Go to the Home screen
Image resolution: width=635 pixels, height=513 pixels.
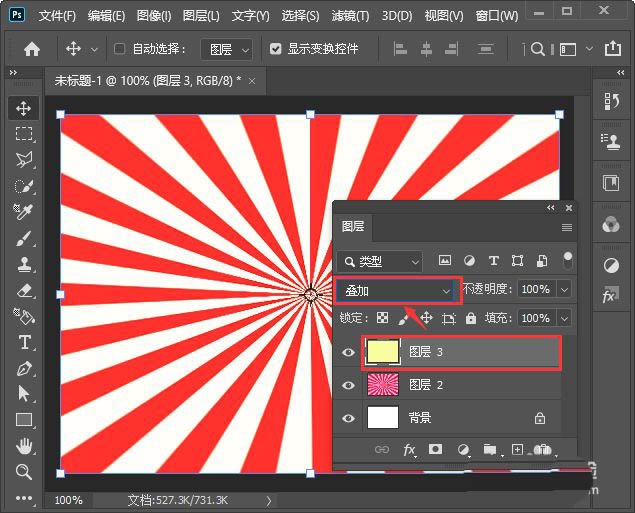pos(32,49)
